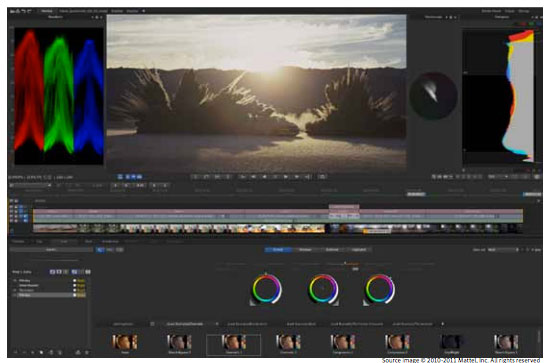The height and width of the screenshot is (363, 547).
Task: Click the middle Gamma color wheel
Action: pyautogui.click(x=323, y=289)
